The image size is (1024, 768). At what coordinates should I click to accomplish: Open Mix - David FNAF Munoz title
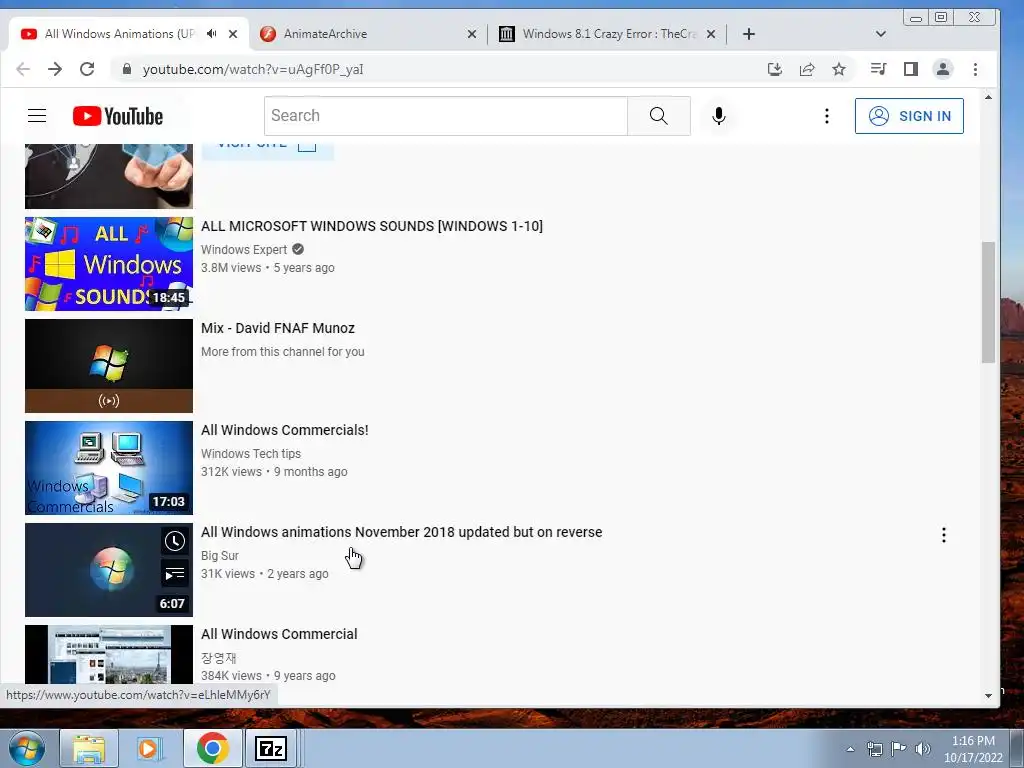[x=278, y=328]
